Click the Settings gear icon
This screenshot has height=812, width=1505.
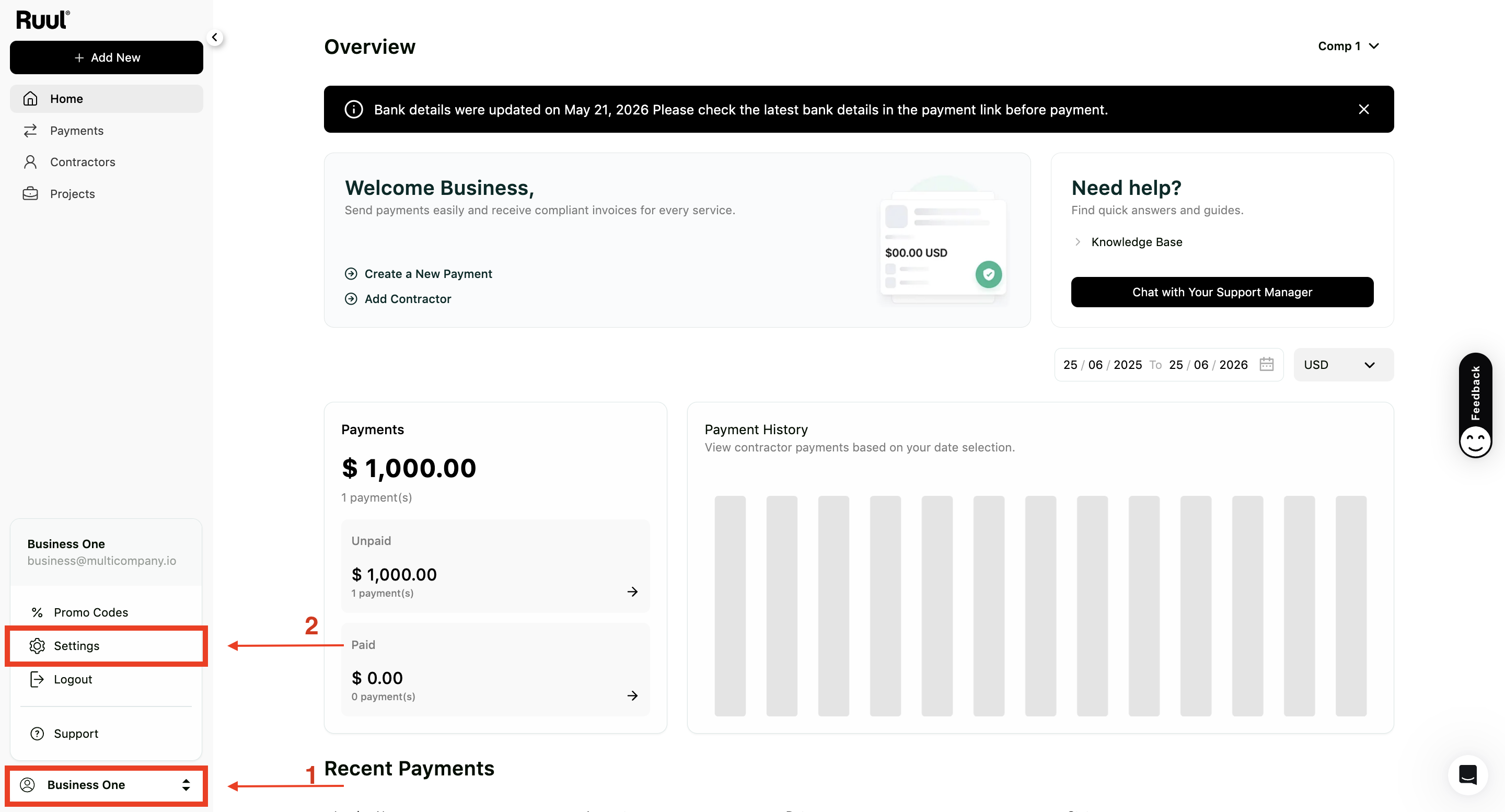[x=37, y=645]
